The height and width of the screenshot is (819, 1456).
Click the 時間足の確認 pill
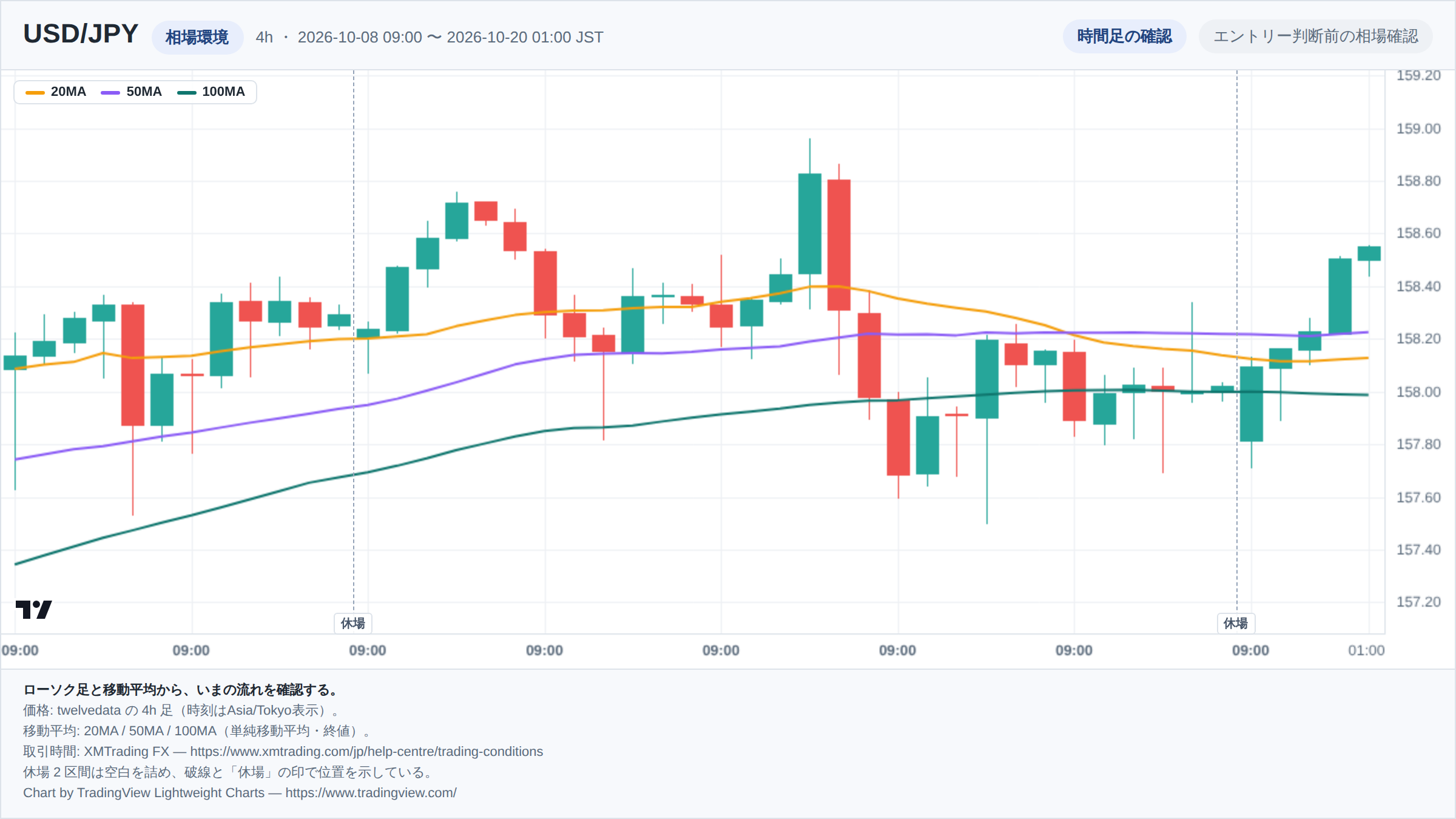pyautogui.click(x=1124, y=36)
